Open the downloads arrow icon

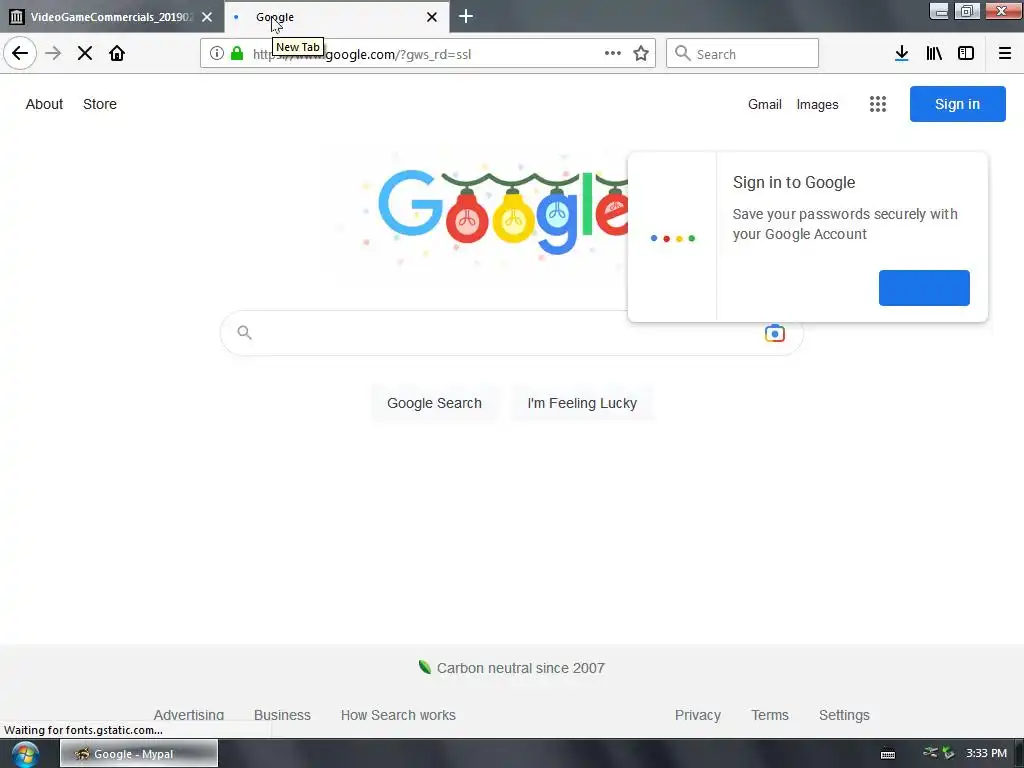pos(901,53)
